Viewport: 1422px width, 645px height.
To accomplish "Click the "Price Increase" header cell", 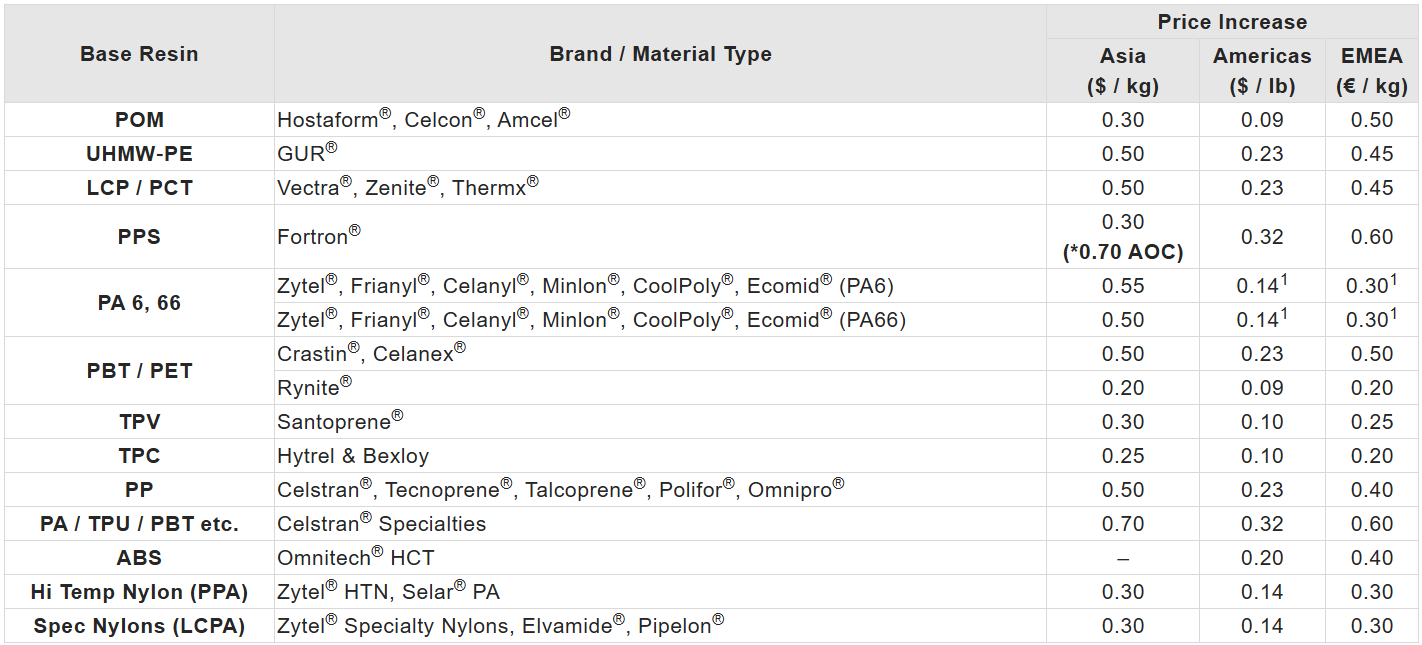I will coord(1232,22).
